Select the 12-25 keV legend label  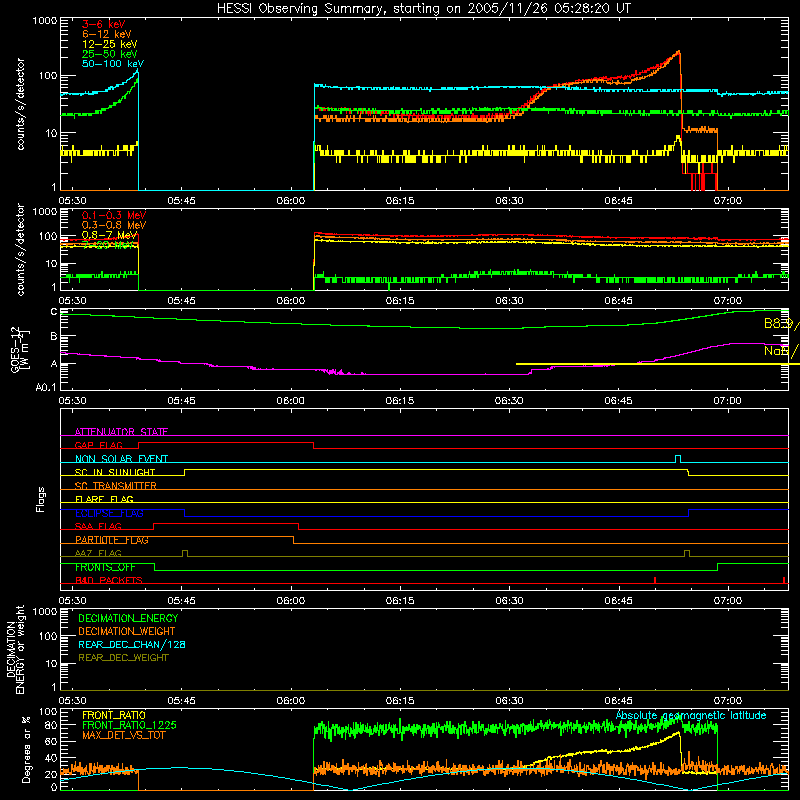click(x=110, y=44)
